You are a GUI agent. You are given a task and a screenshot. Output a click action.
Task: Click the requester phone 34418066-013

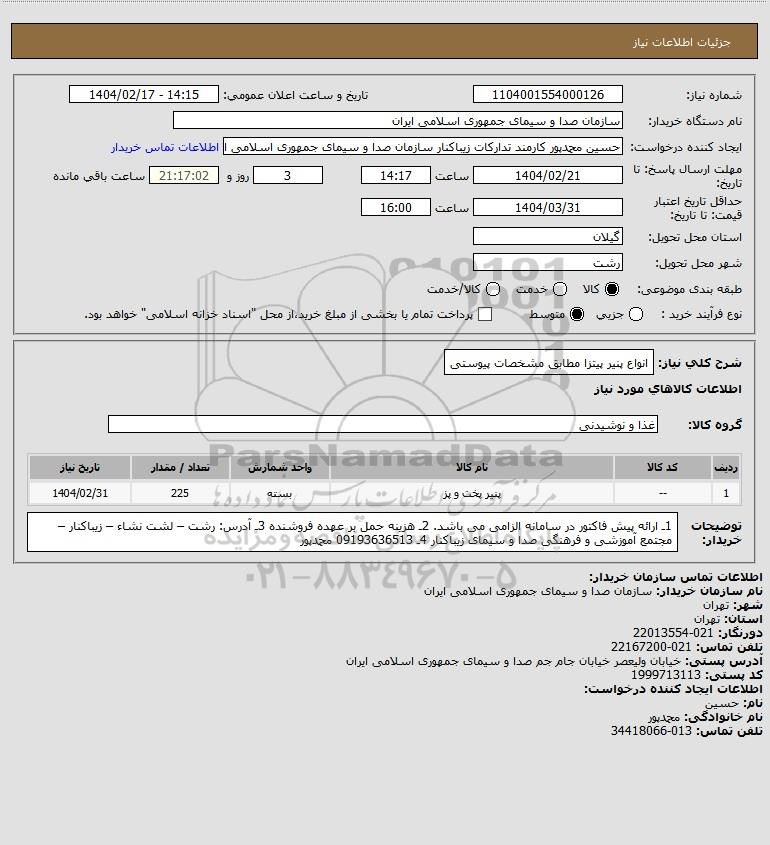point(651,731)
